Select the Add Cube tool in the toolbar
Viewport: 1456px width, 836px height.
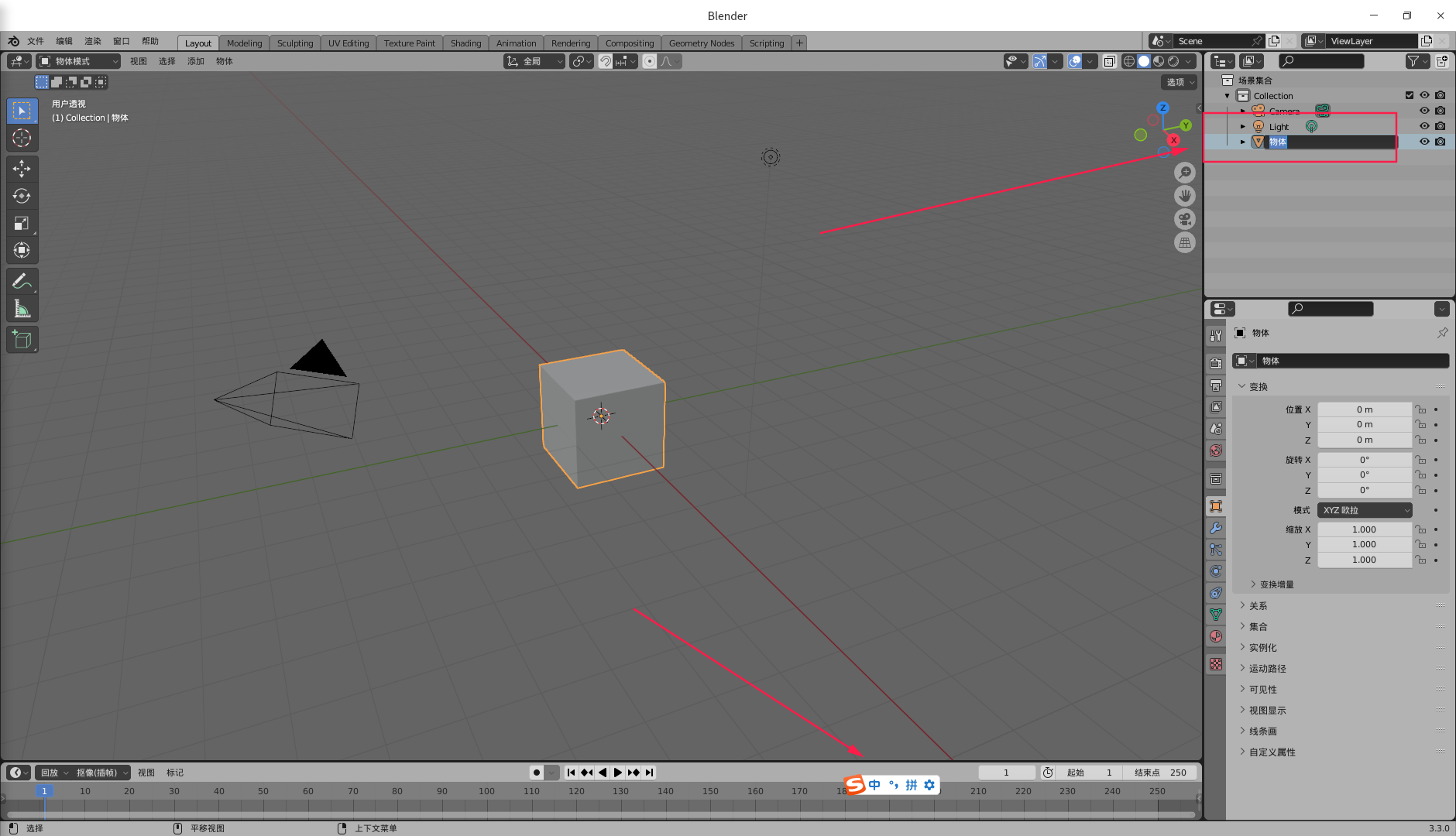pyautogui.click(x=22, y=339)
